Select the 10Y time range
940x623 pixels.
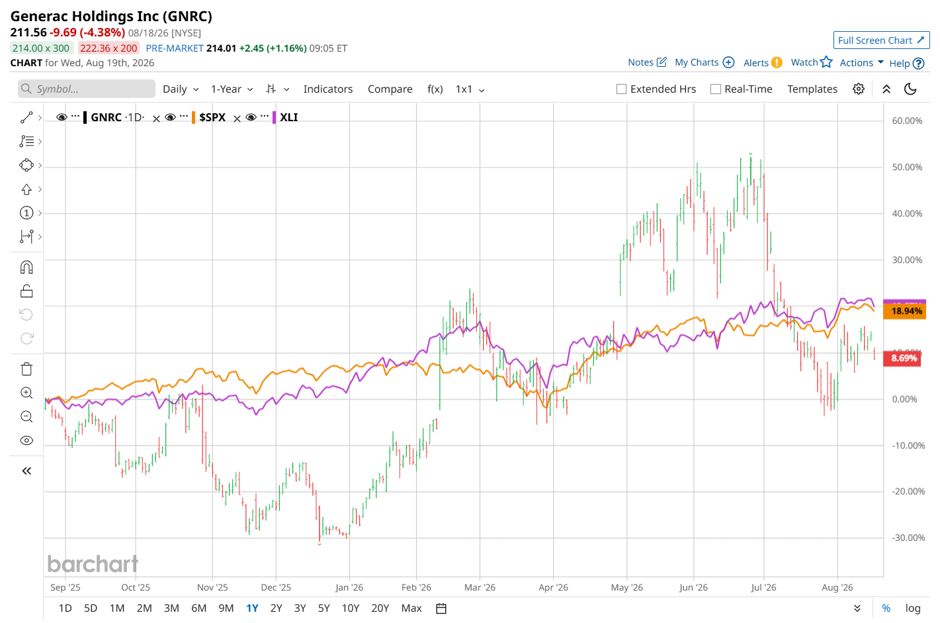pos(351,609)
